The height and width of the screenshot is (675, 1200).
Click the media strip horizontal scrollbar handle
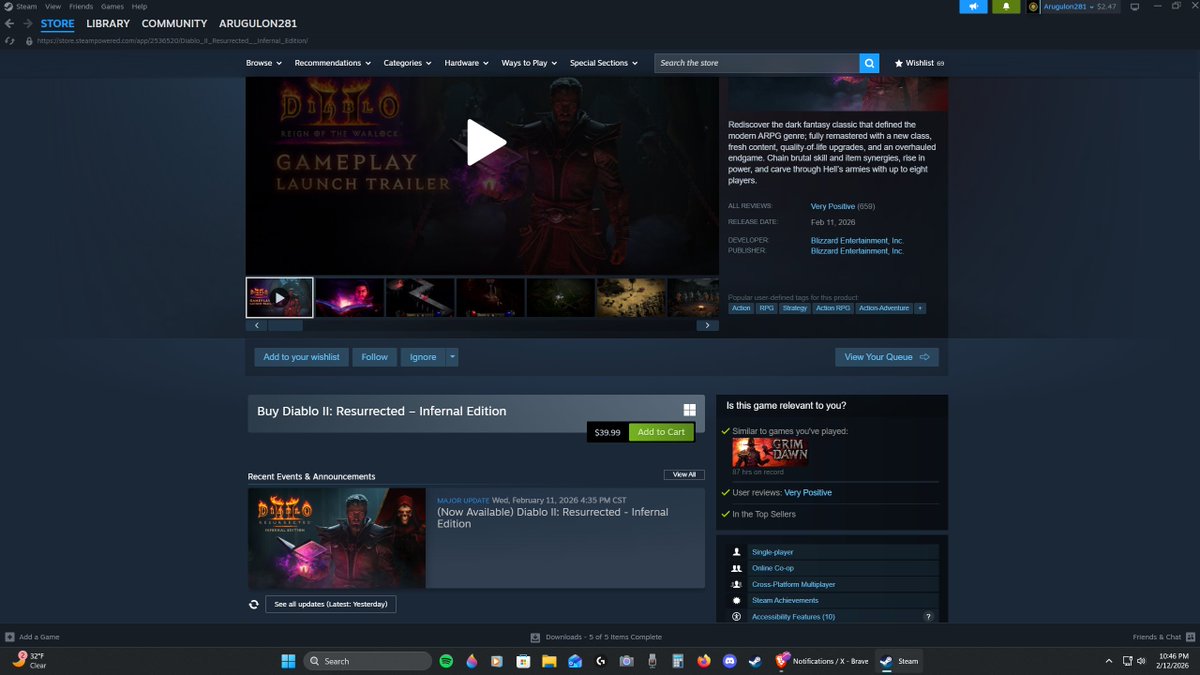tap(285, 325)
